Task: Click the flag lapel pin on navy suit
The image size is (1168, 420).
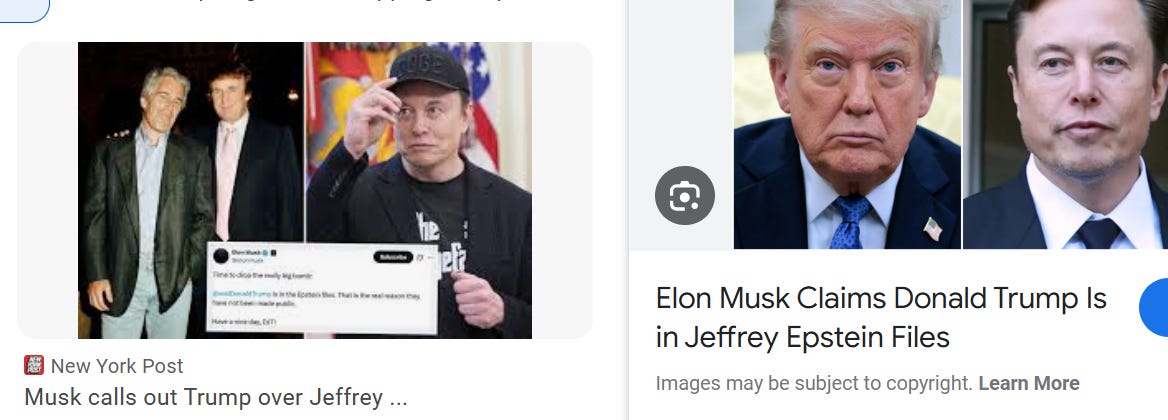Action: coord(933,229)
